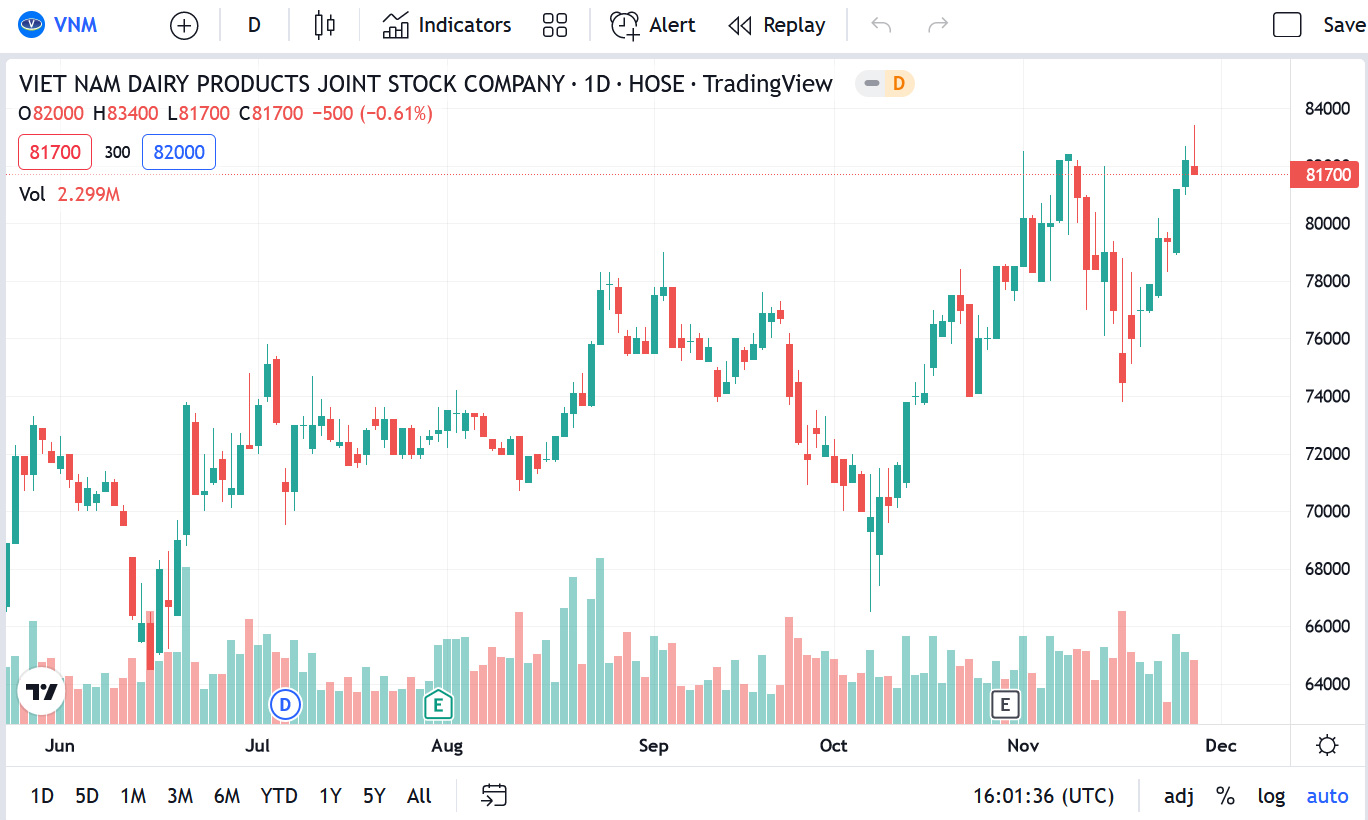Click the blue 82000 buy price button

pos(179,152)
